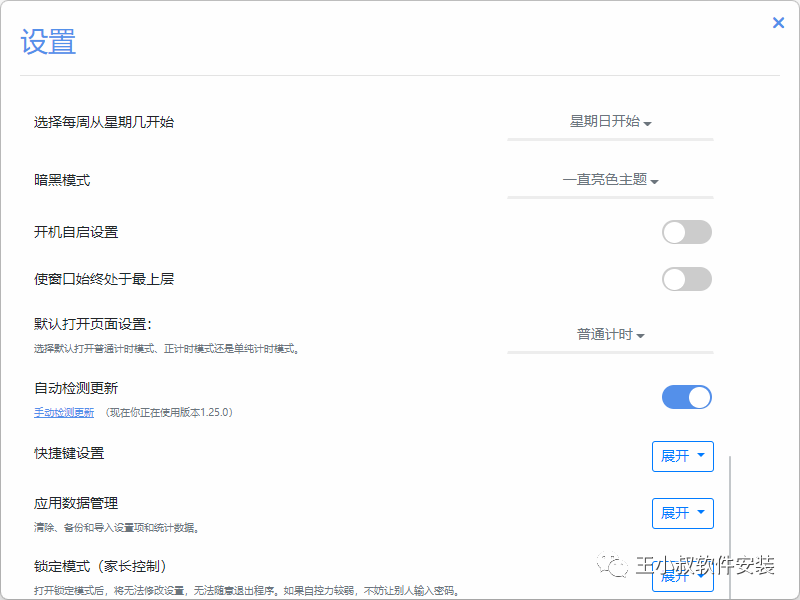This screenshot has width=800, height=600.
Task: Click the 选择每周从星期几开始 label
Action: click(x=104, y=122)
